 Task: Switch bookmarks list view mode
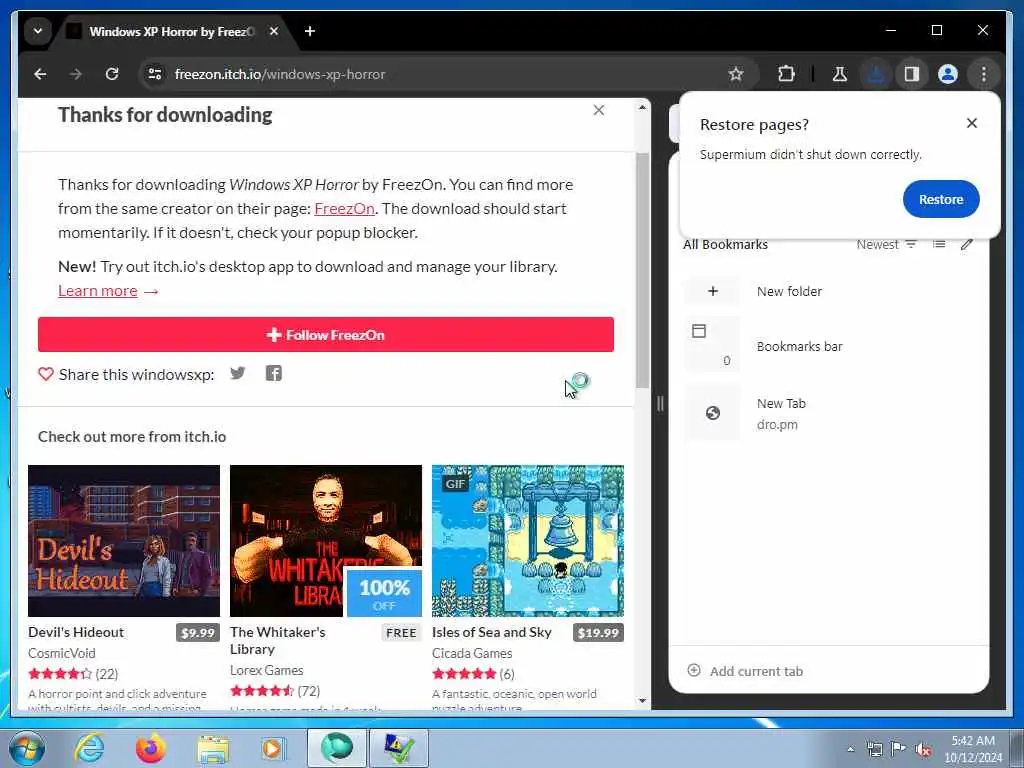(939, 244)
